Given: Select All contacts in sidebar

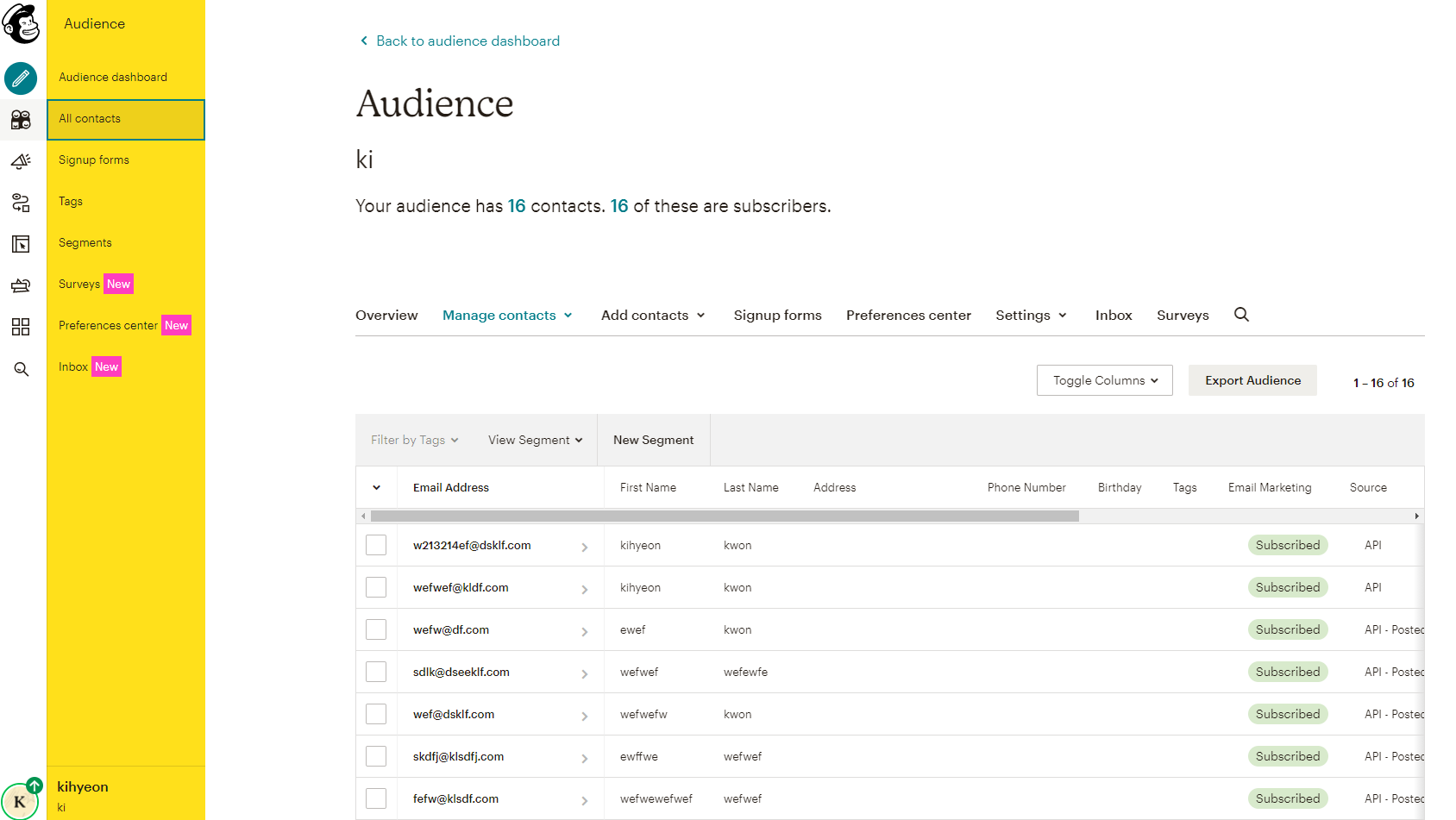Looking at the screenshot, I should tap(126, 119).
